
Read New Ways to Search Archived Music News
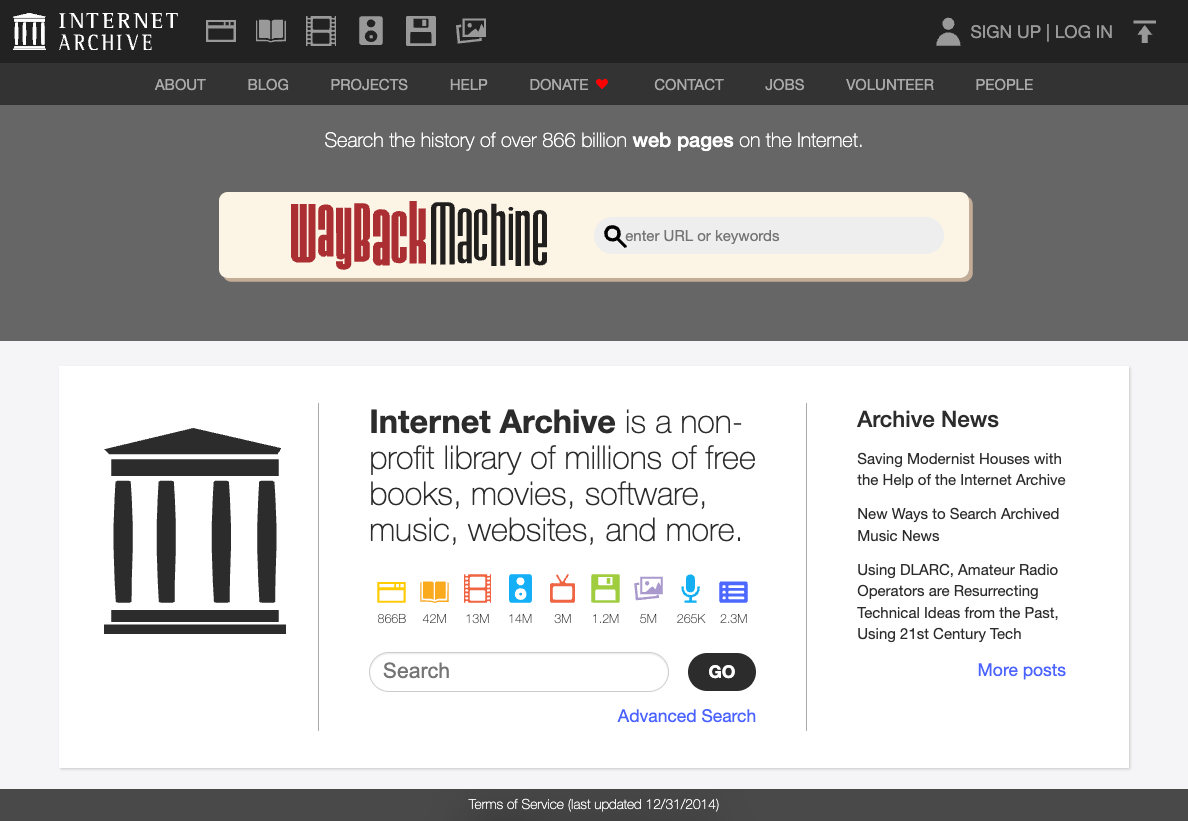pos(958,525)
